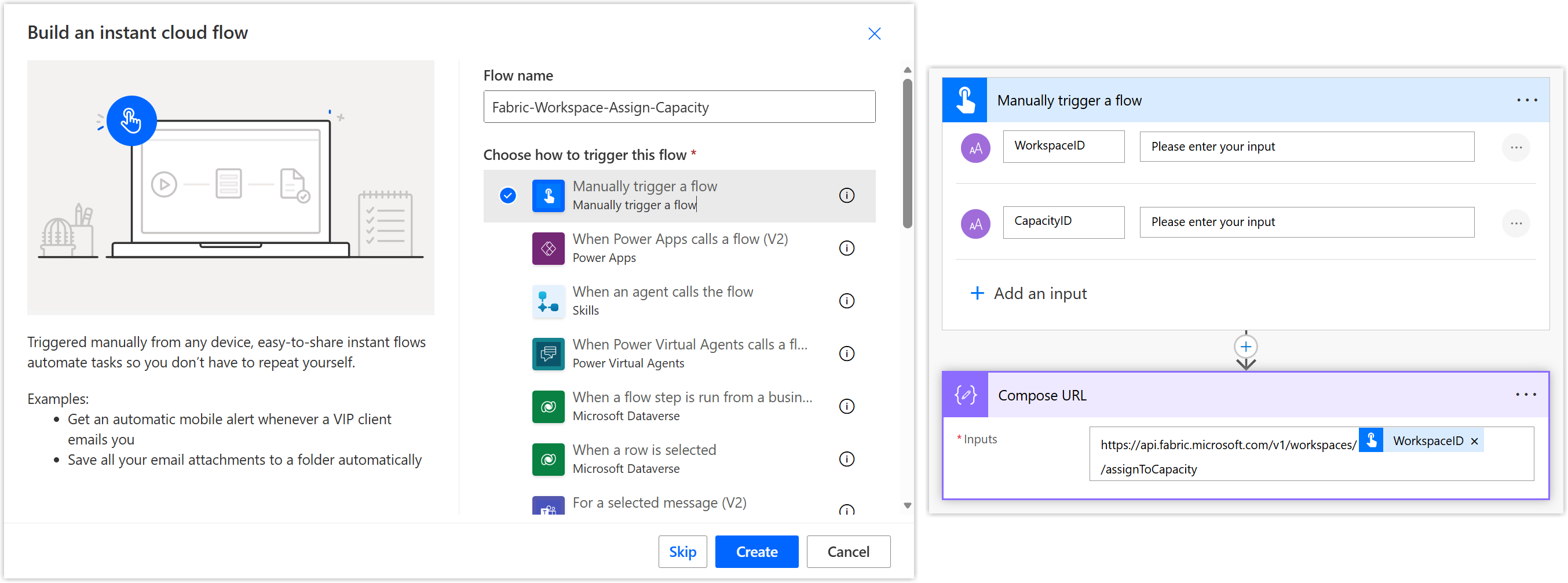
Task: Click the Cancel button
Action: pos(848,552)
